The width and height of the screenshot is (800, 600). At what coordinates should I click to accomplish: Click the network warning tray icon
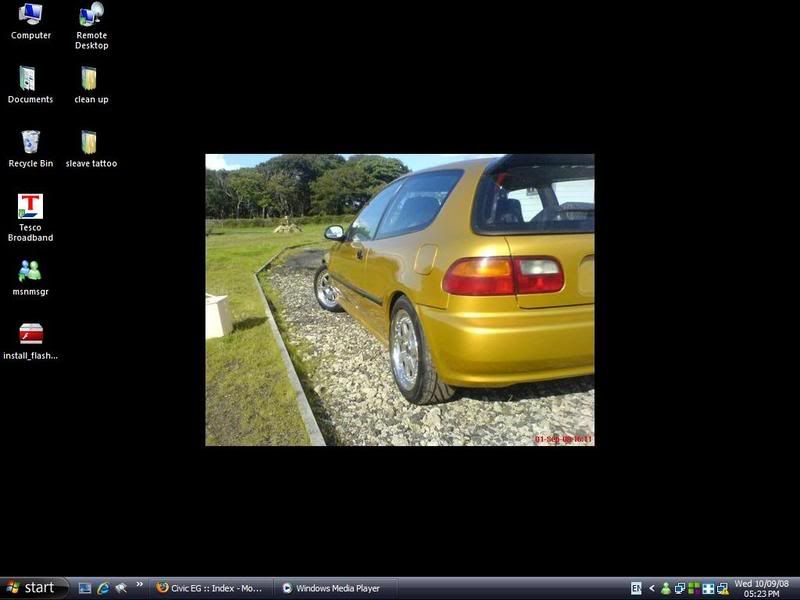[722, 589]
